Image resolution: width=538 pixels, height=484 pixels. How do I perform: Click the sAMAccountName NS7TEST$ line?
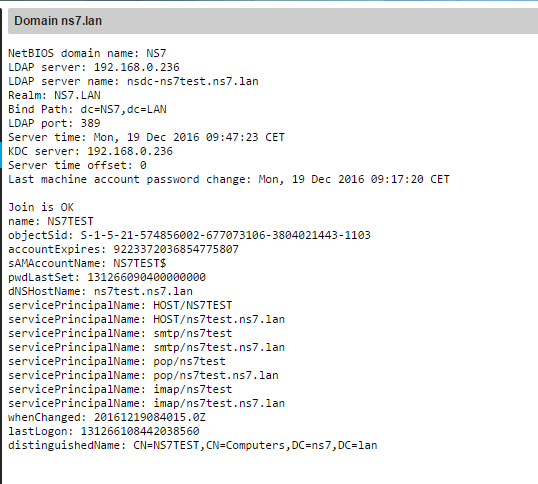click(x=87, y=263)
